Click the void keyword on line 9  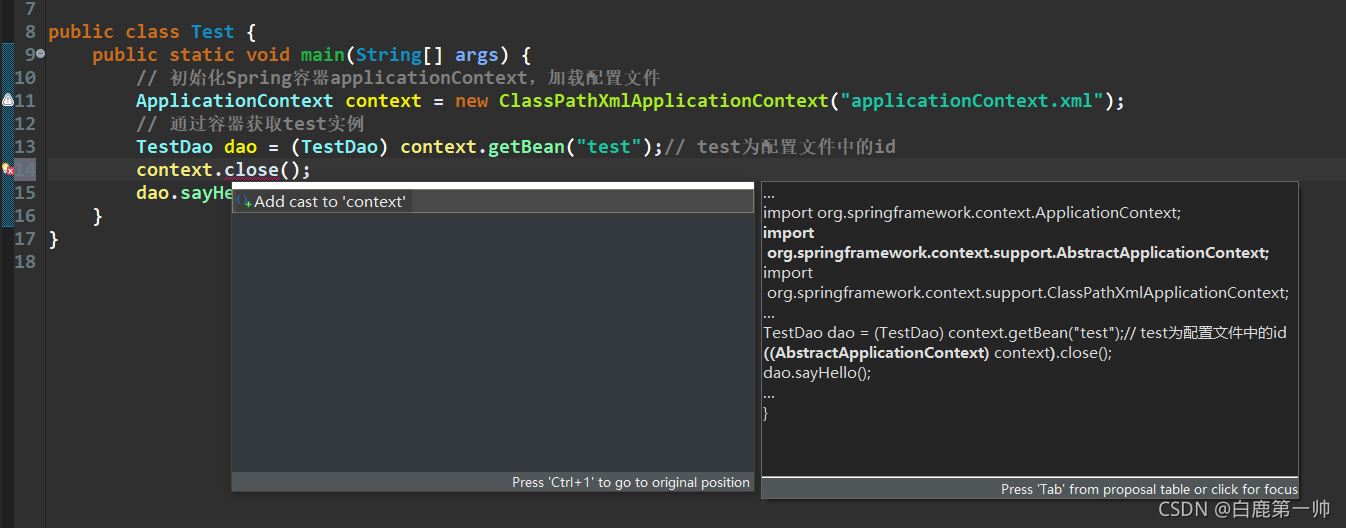pos(268,55)
